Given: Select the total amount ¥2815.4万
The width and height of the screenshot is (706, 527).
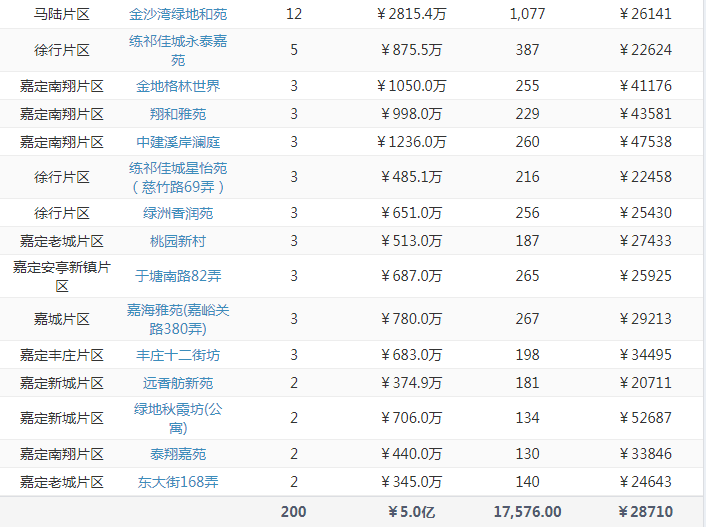Looking at the screenshot, I should pyautogui.click(x=412, y=14).
